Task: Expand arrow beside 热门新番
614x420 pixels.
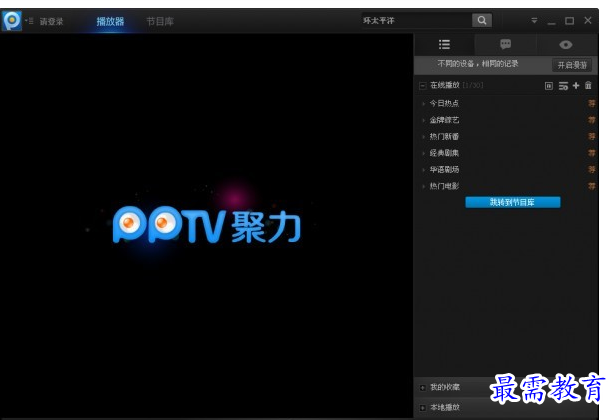Action: [423, 137]
